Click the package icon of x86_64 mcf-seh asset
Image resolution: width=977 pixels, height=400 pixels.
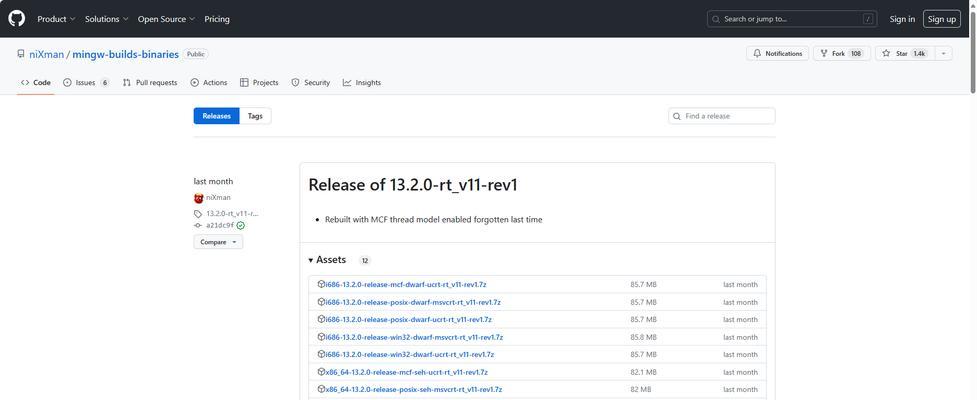point(321,371)
